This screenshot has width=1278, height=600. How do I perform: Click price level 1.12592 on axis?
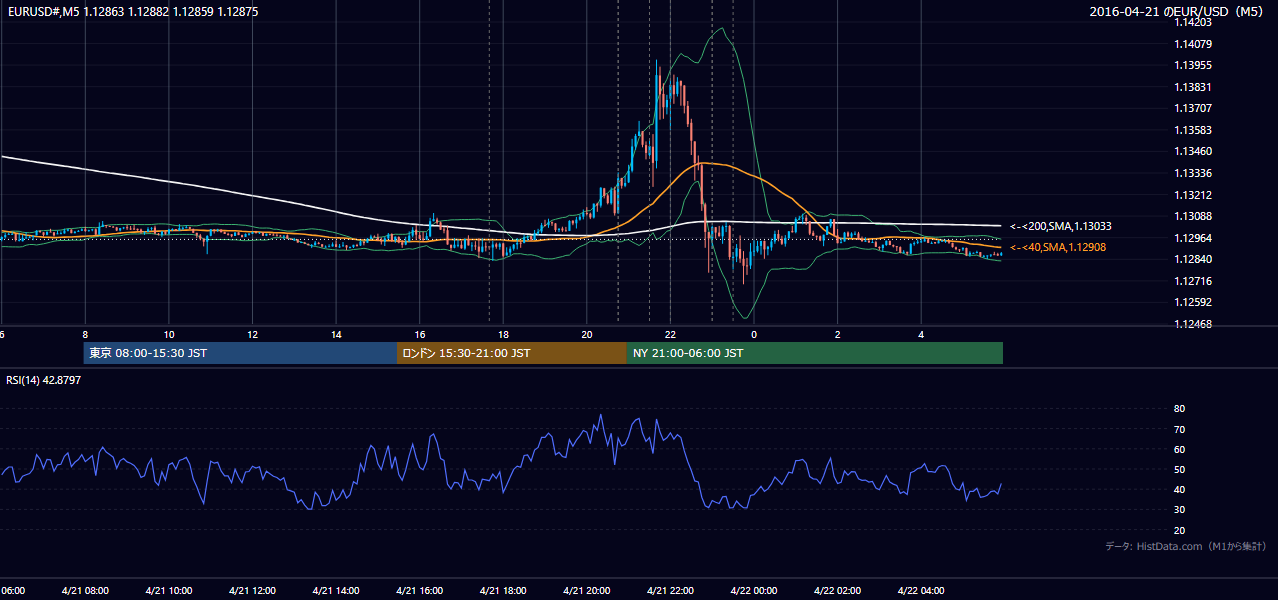click(x=1194, y=302)
